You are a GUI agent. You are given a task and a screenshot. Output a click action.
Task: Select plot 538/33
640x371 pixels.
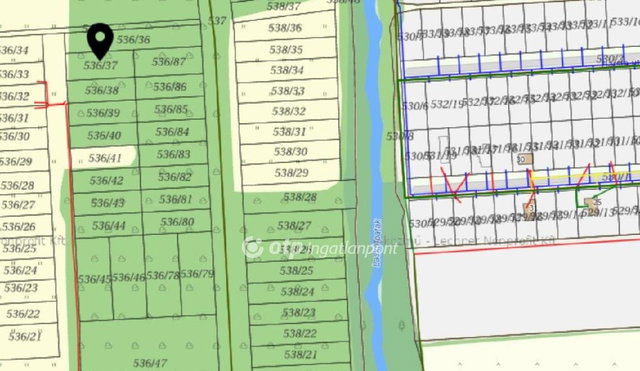(288, 90)
